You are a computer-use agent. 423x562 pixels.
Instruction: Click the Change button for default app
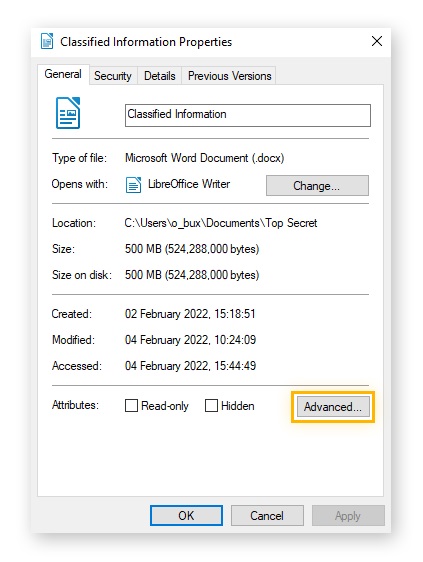[317, 185]
